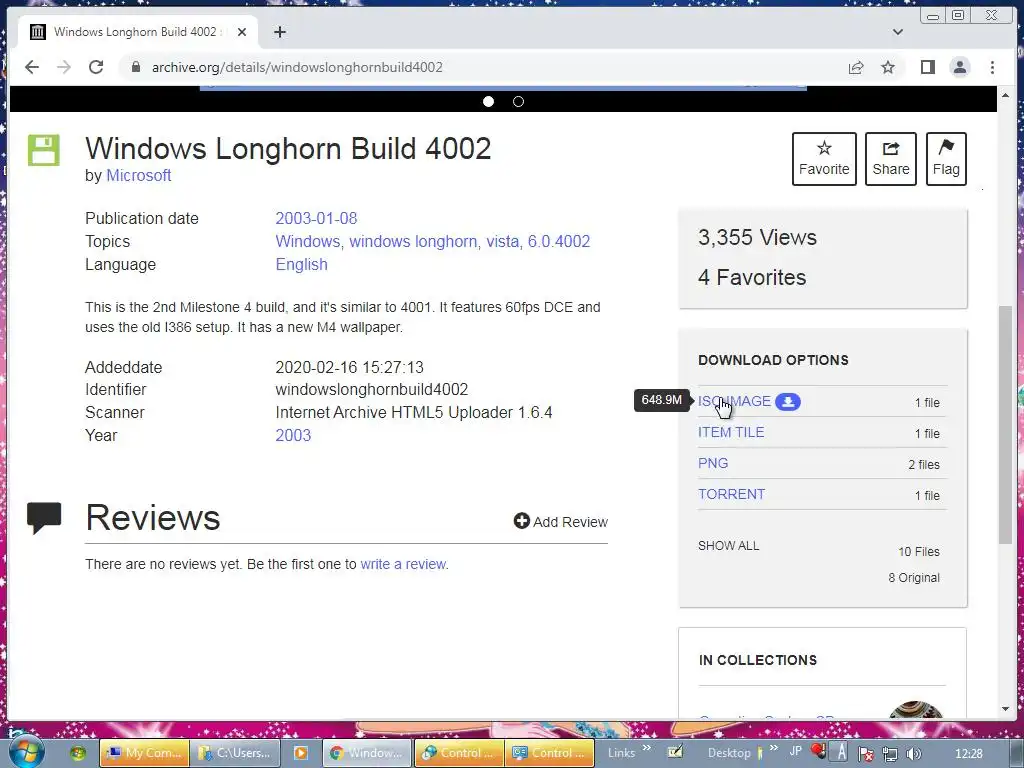Image resolution: width=1024 pixels, height=768 pixels.
Task: Click Add Review
Action: pos(560,521)
